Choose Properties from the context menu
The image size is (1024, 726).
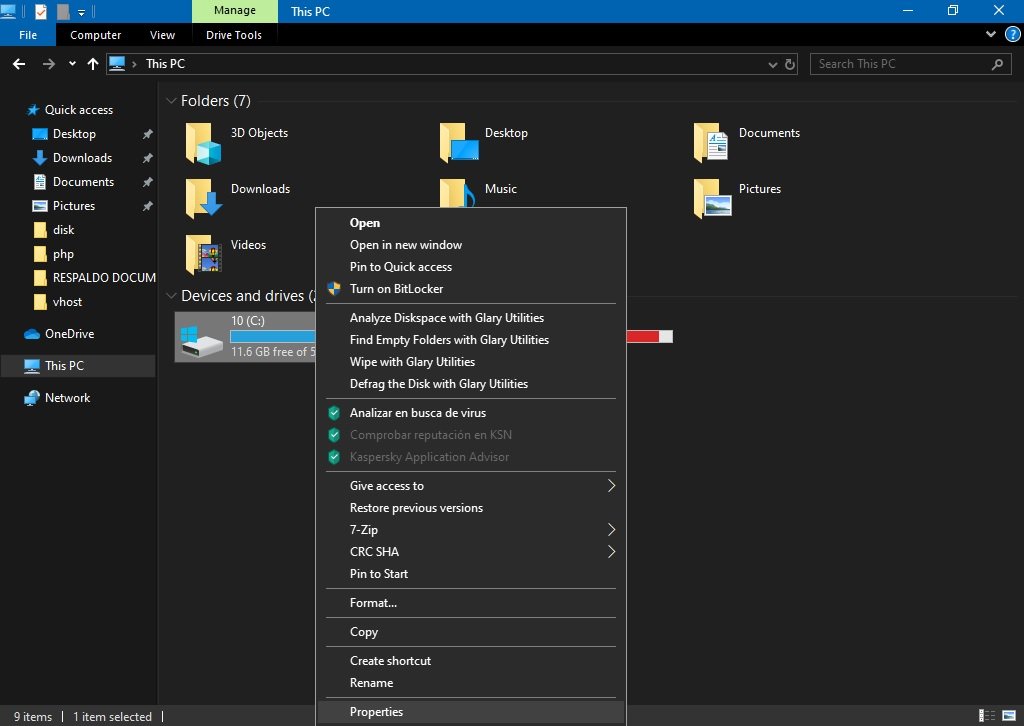click(x=471, y=712)
